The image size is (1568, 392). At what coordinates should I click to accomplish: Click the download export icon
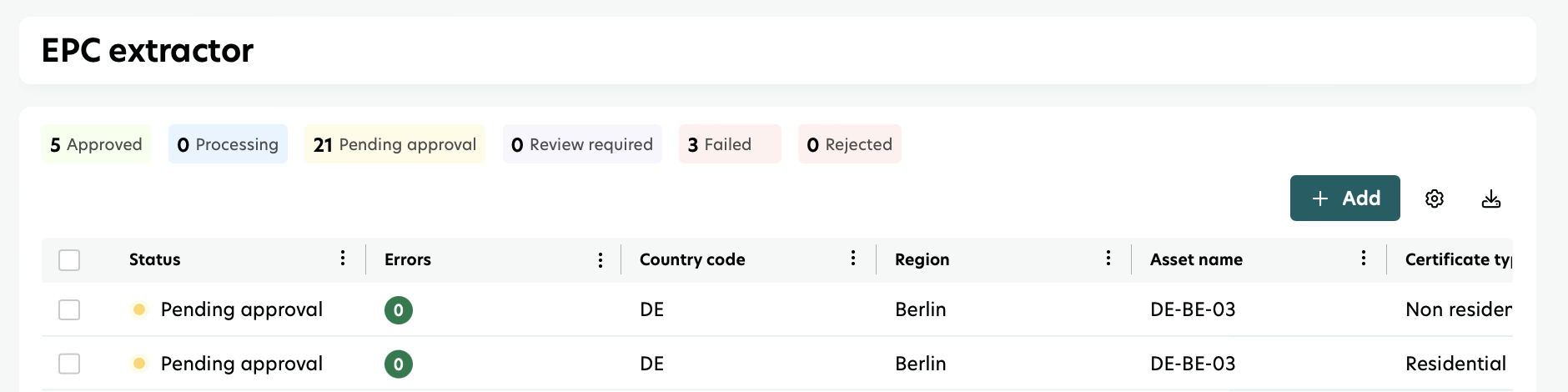pyautogui.click(x=1490, y=199)
